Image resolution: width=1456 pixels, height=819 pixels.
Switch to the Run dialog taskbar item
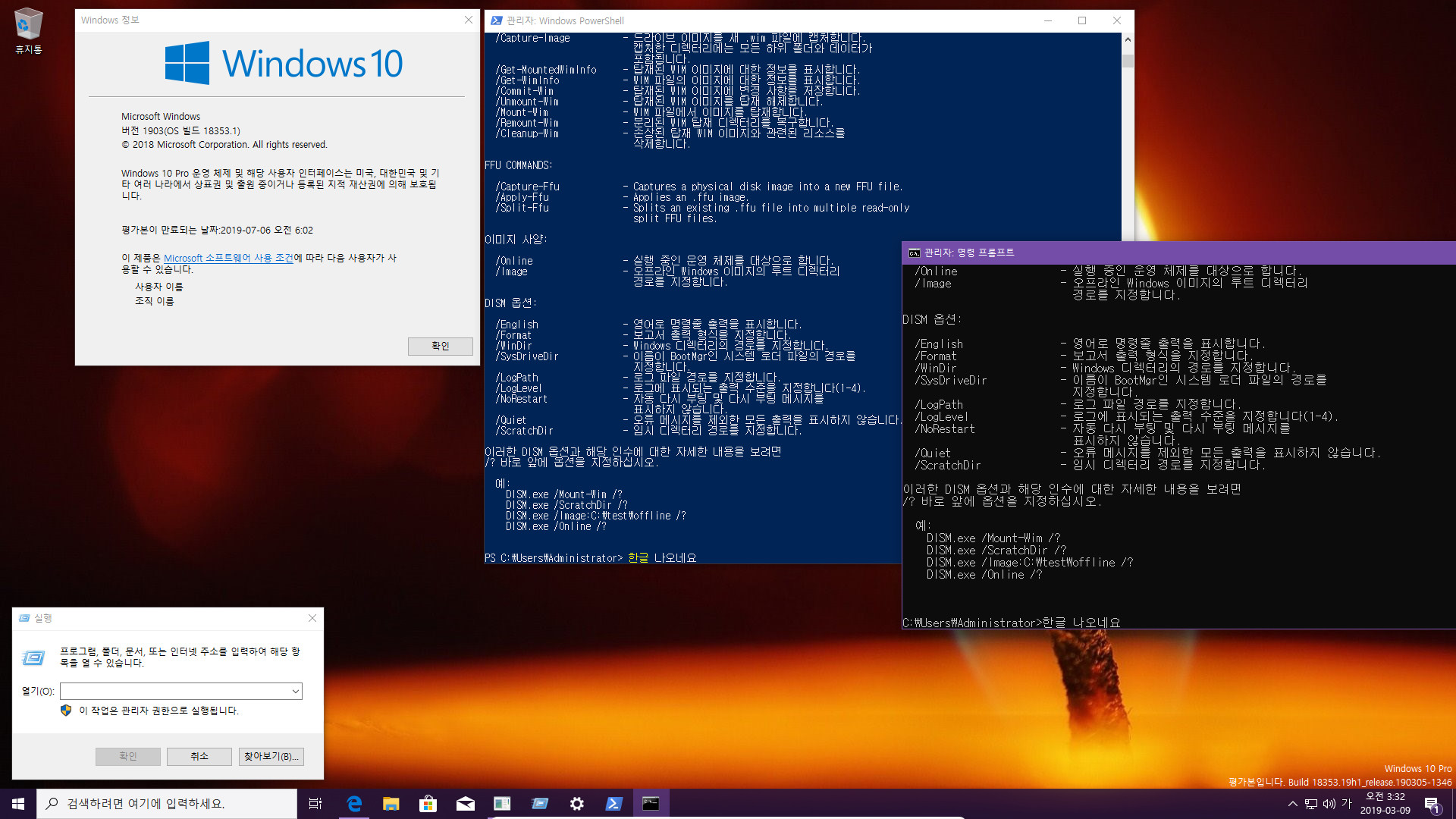540,804
